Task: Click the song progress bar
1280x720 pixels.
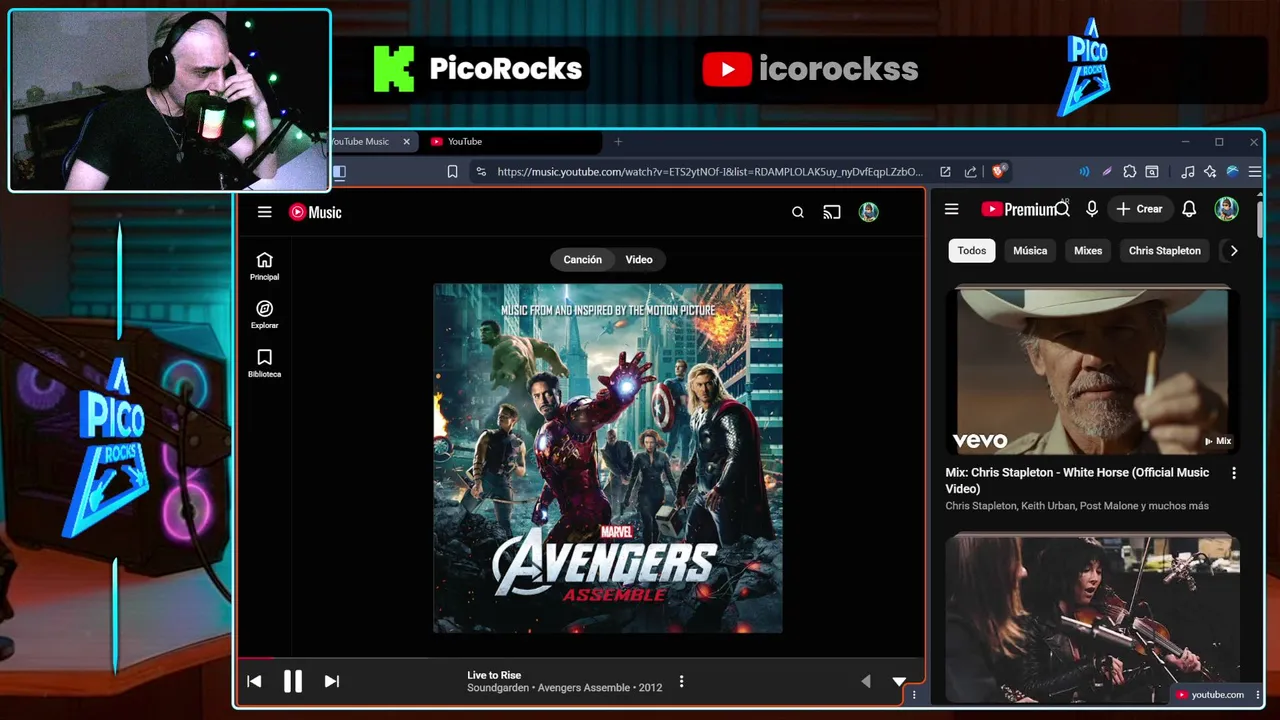Action: point(580,658)
